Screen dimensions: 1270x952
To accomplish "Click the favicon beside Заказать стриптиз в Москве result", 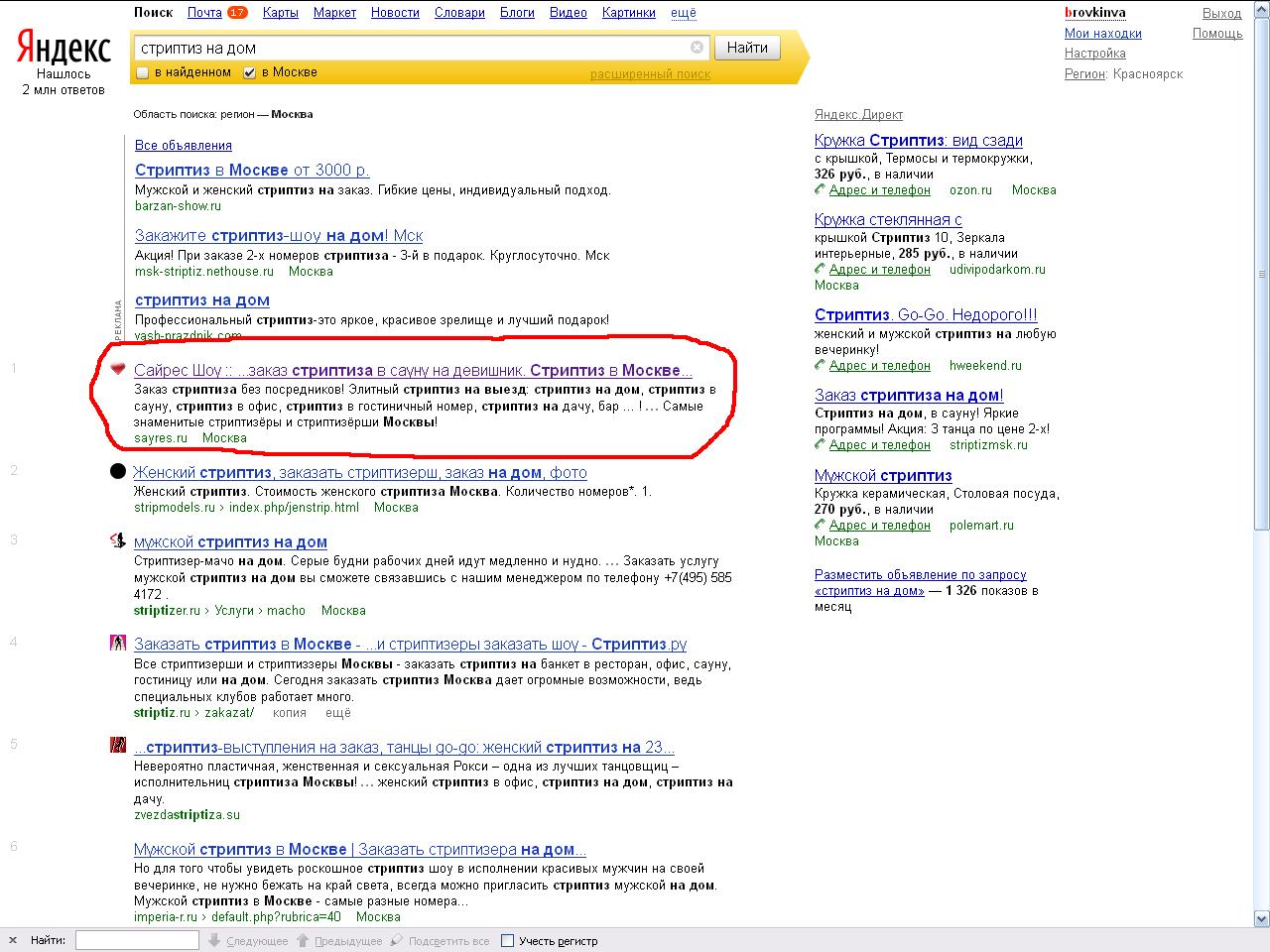I will pyautogui.click(x=118, y=642).
